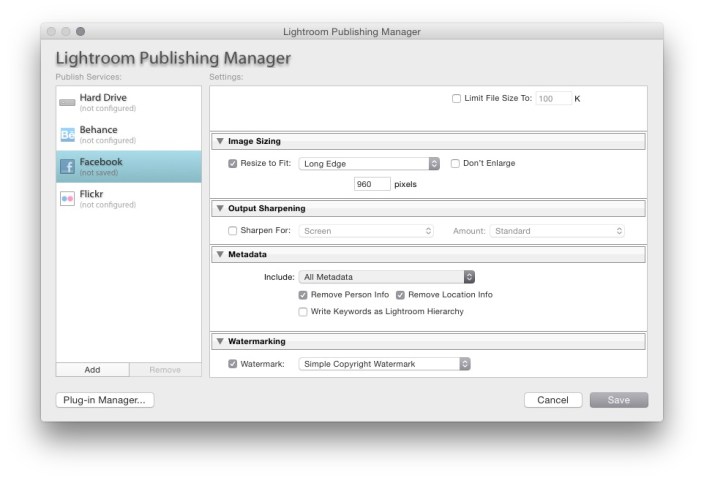Enable the Sharpen For checkbox
Screen dimensions: 704x480
coord(233,230)
